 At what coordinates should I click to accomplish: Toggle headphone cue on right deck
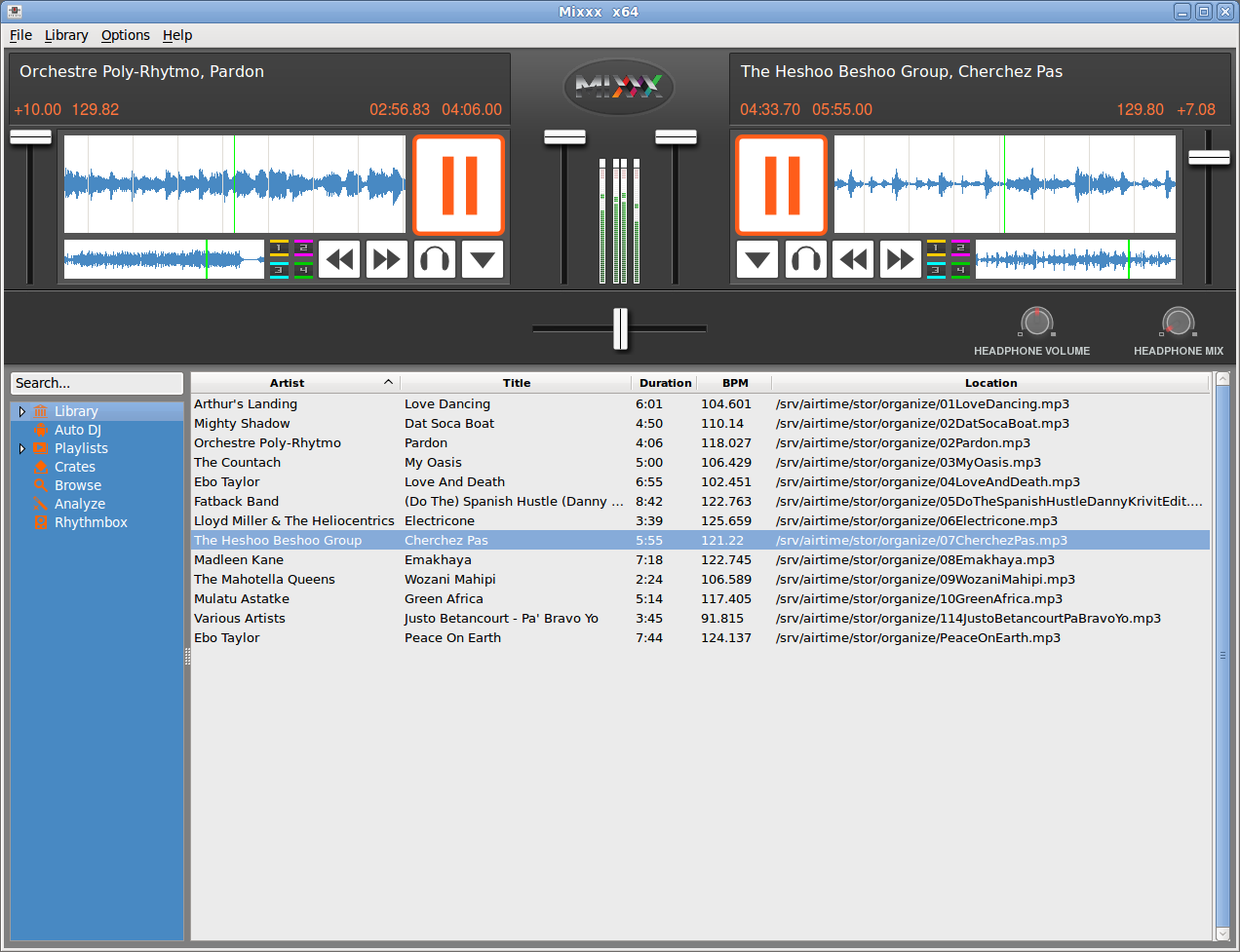[805, 259]
